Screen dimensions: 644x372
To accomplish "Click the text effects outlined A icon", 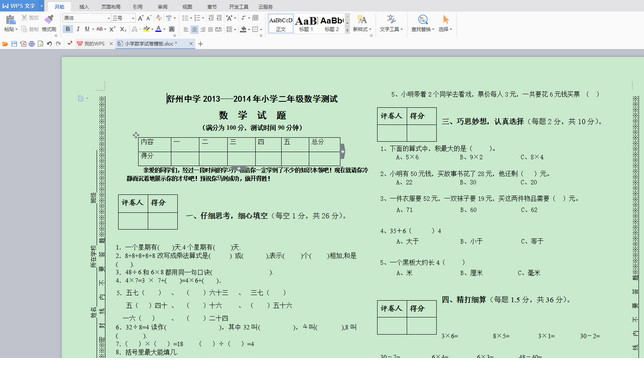I will coord(134,29).
